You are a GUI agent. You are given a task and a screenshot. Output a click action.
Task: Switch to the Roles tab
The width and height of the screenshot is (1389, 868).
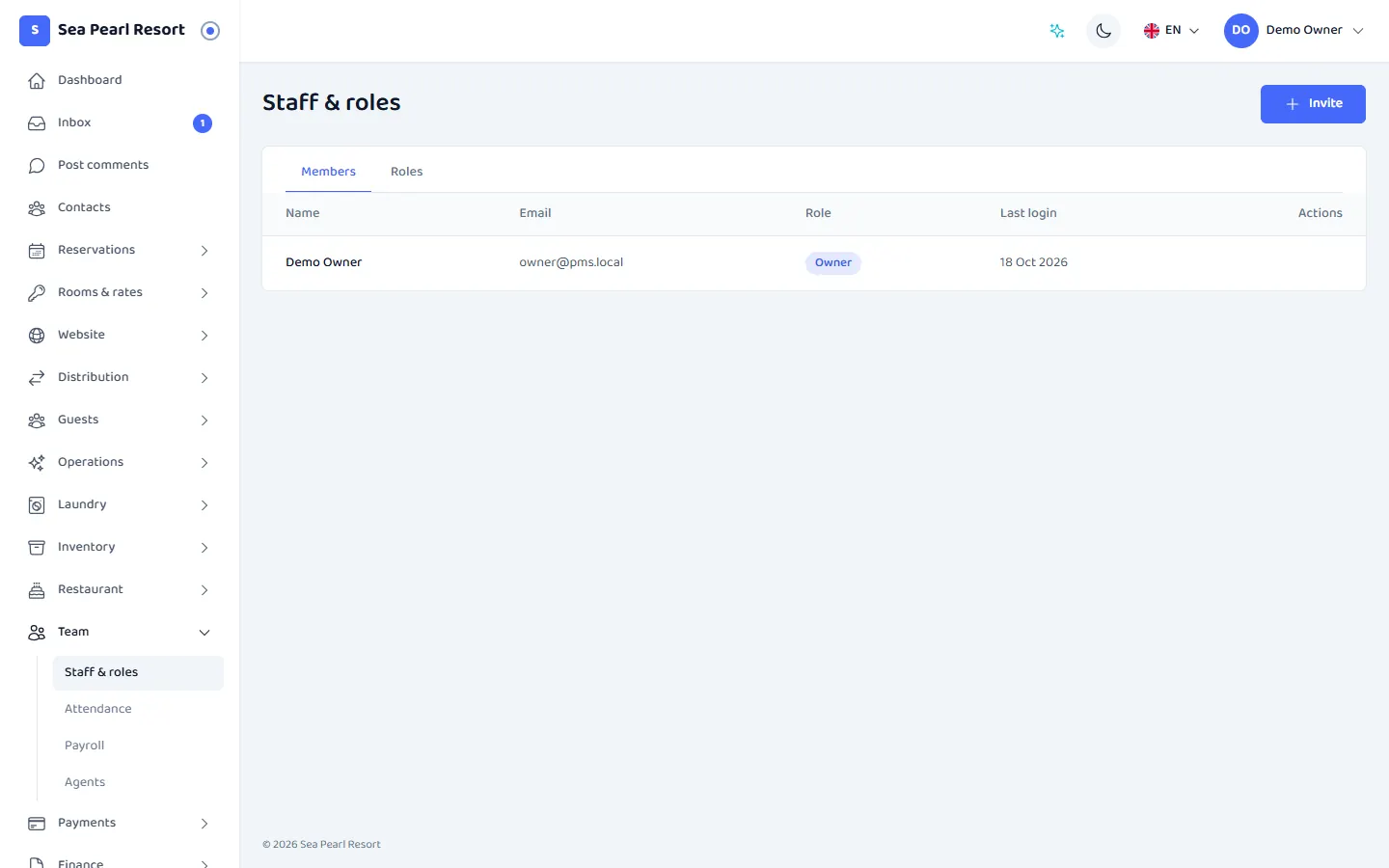pyautogui.click(x=407, y=172)
